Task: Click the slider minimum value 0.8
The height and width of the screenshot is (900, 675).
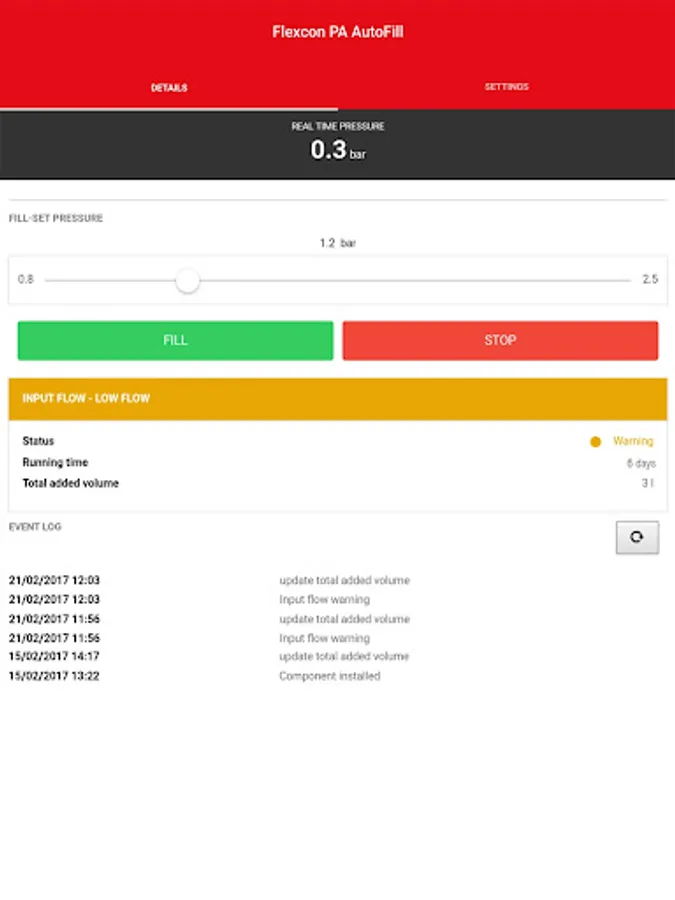Action: tap(26, 280)
